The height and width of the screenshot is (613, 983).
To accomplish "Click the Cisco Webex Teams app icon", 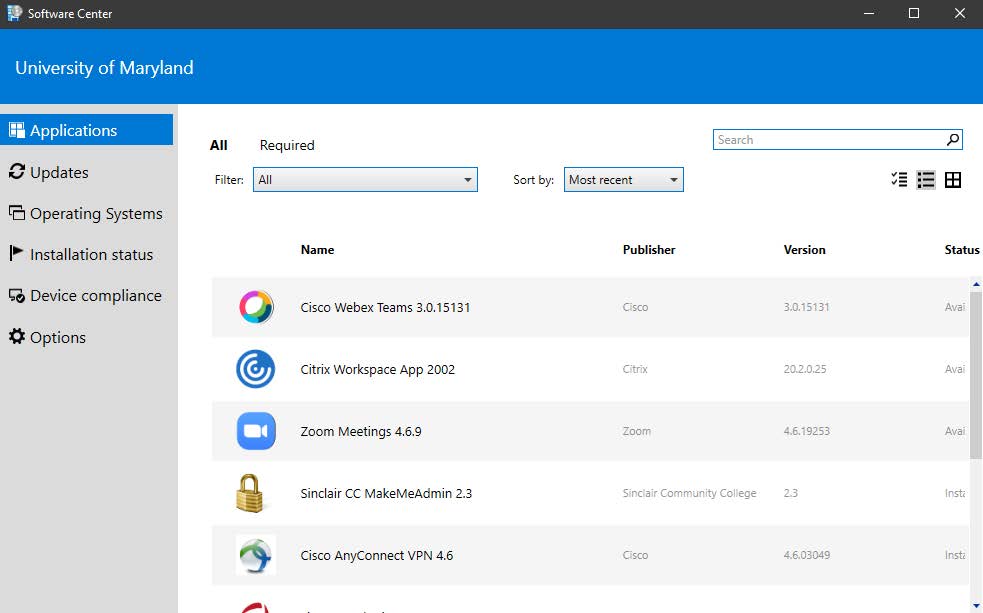I will (x=256, y=307).
